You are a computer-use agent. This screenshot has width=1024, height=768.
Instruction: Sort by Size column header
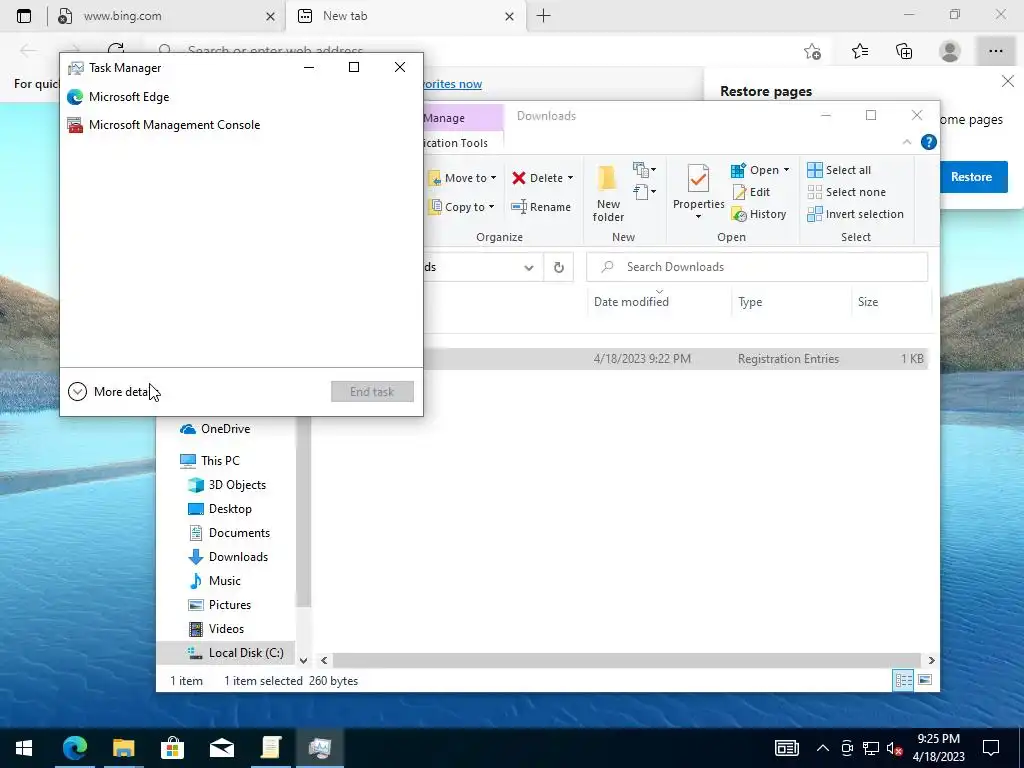click(x=867, y=302)
